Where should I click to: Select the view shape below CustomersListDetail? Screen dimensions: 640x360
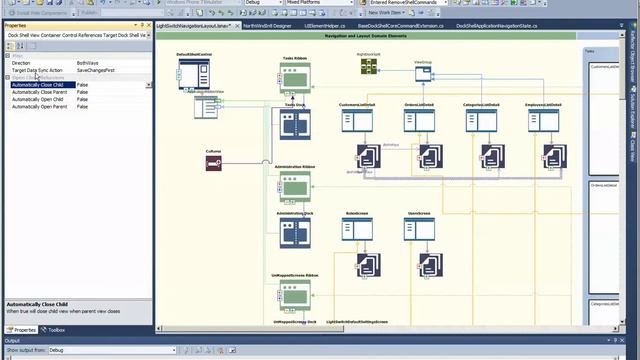tap(369, 156)
